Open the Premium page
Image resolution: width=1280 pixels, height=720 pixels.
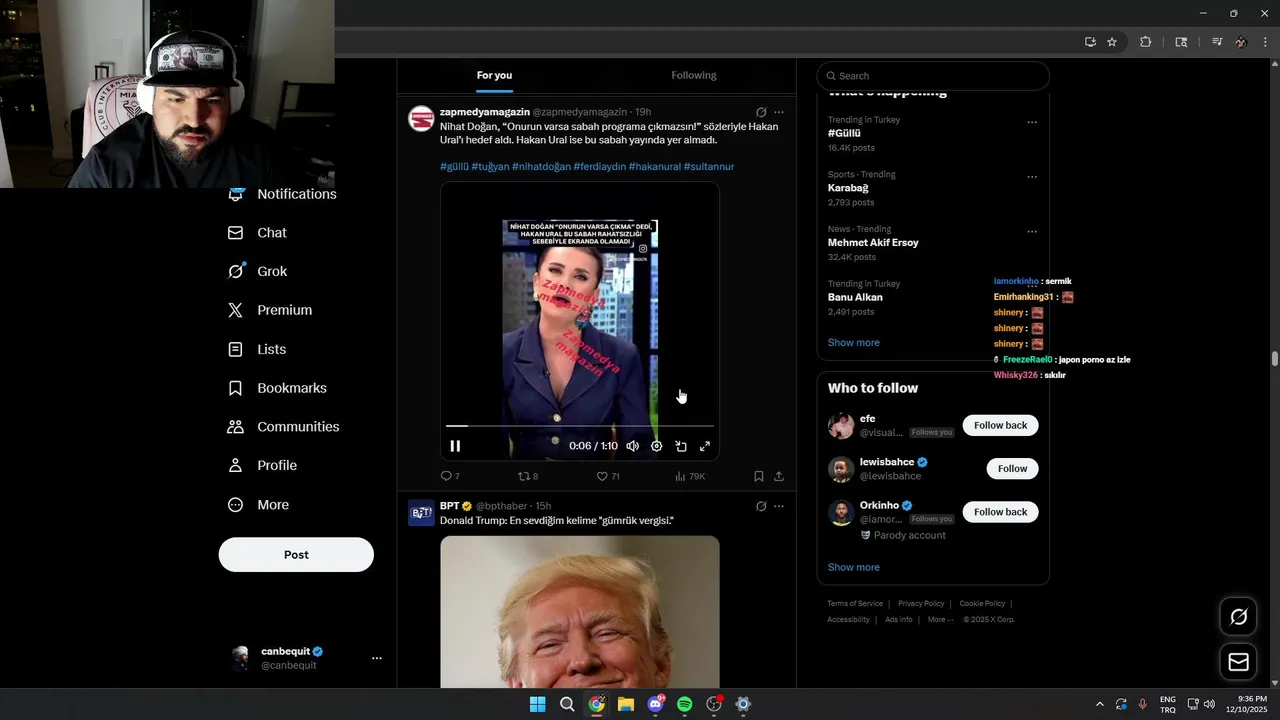point(270,310)
